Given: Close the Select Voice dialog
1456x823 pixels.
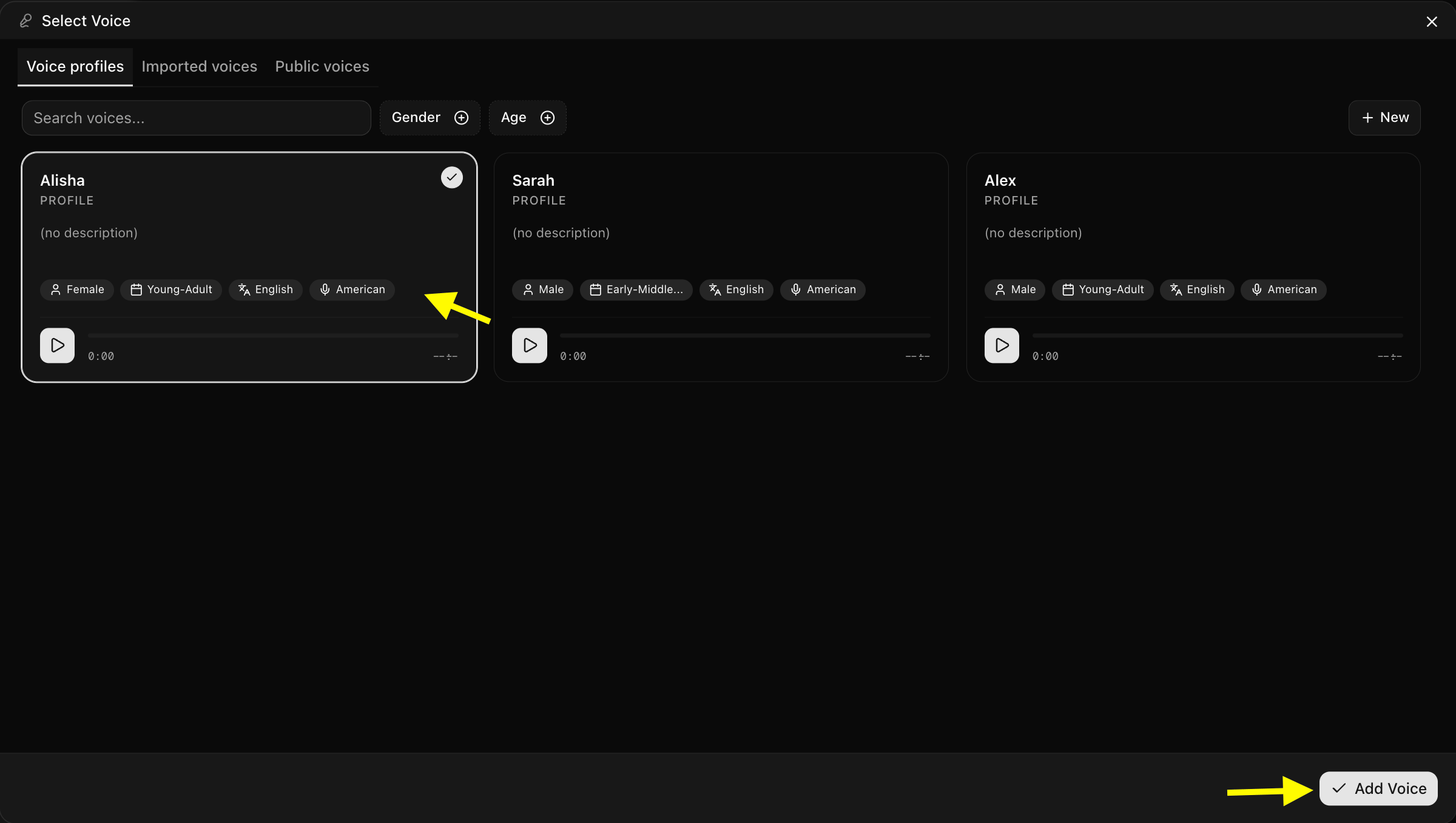Looking at the screenshot, I should (x=1432, y=22).
